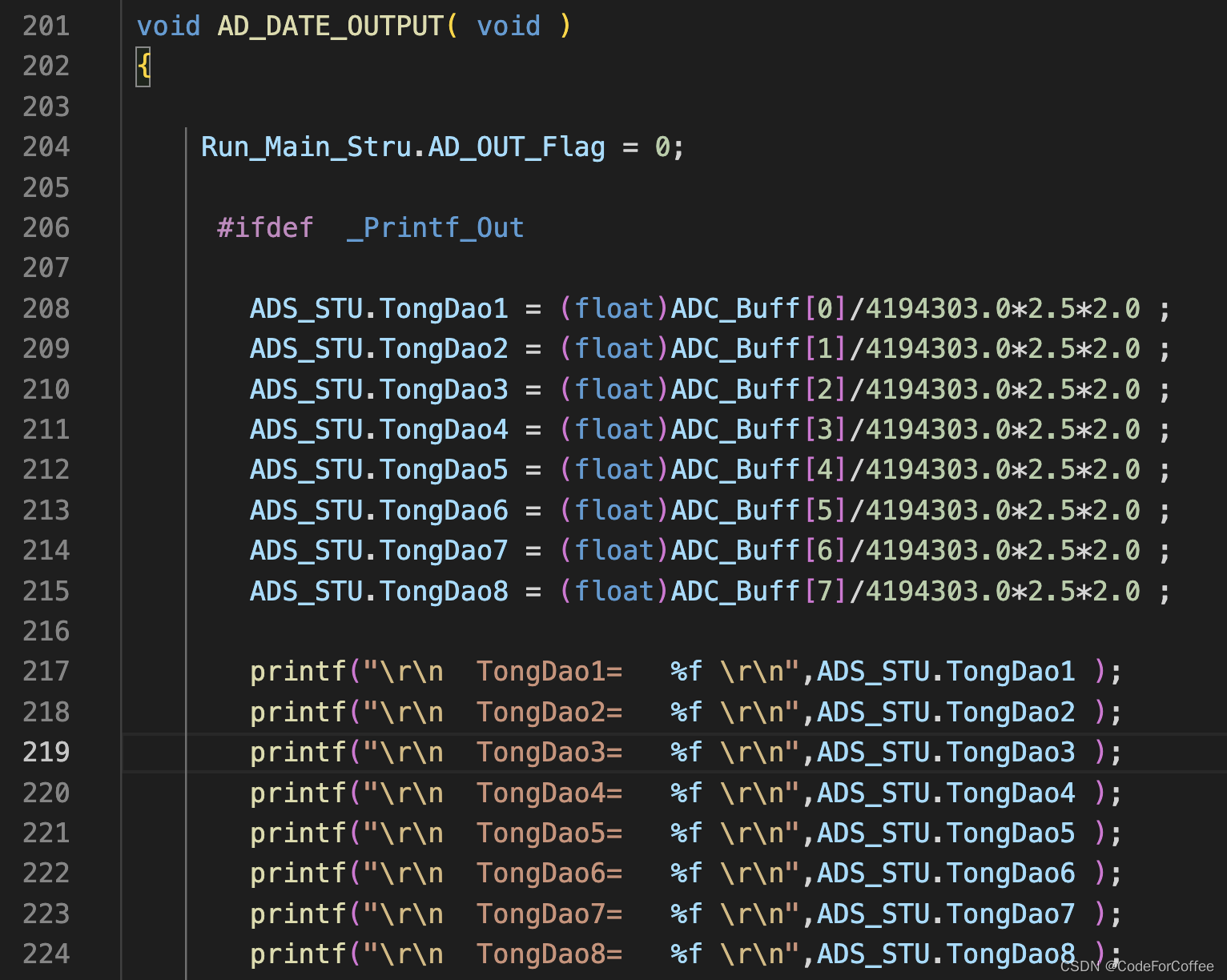The width and height of the screenshot is (1227, 980).
Task: Click line number 204 in the gutter
Action: [46, 147]
